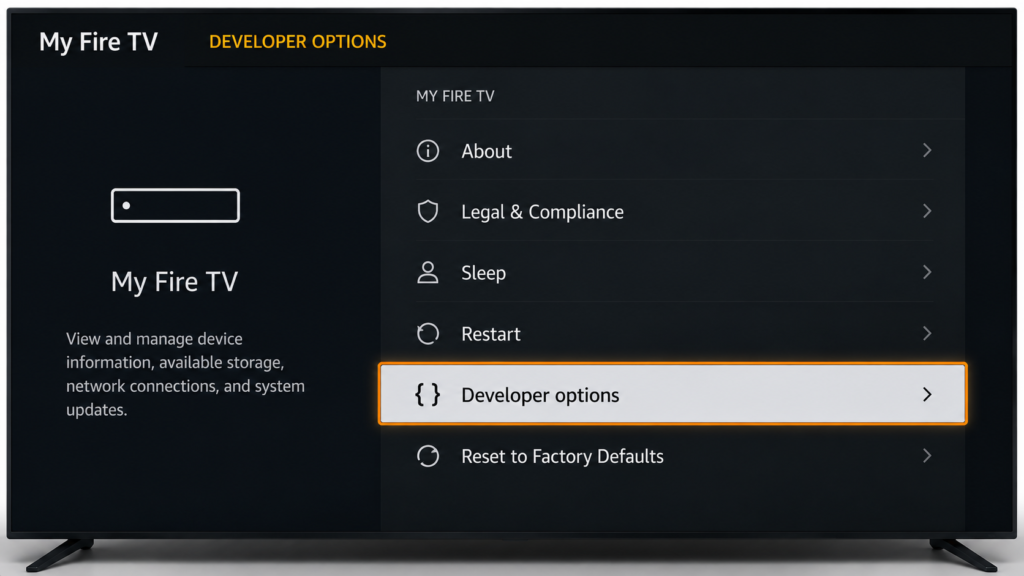
Task: Click the Reset to Factory Defaults icon
Action: [428, 456]
